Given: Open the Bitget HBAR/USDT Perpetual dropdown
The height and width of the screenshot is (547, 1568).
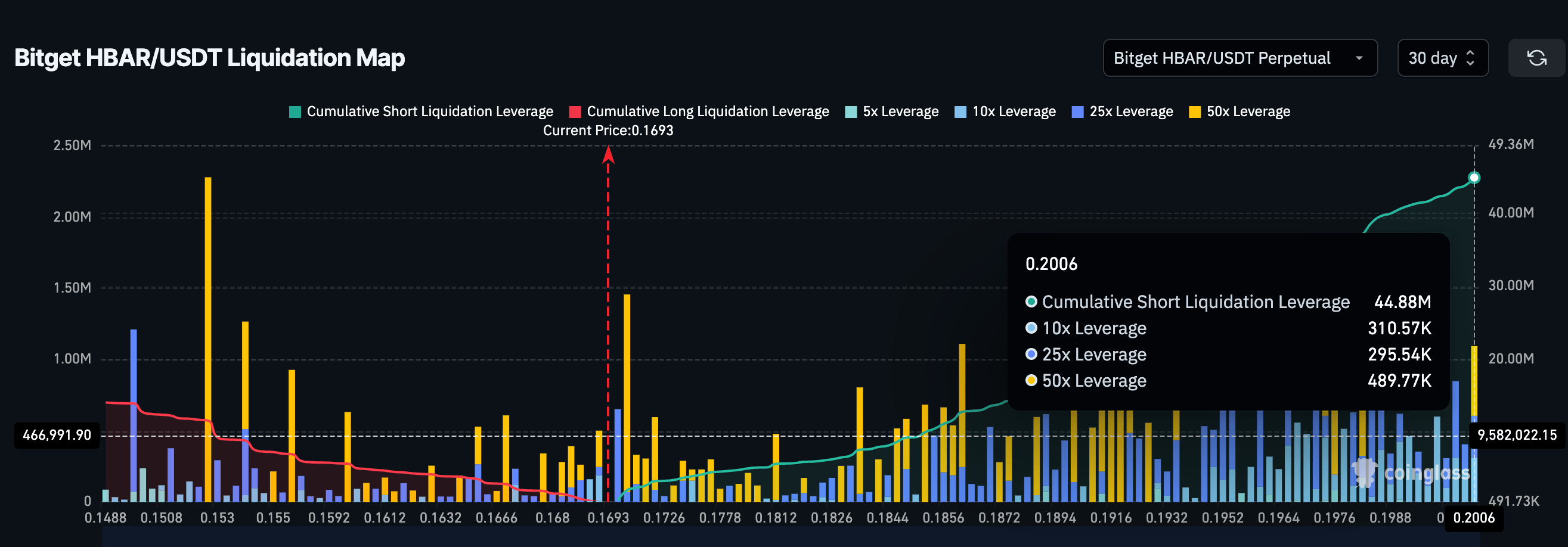Looking at the screenshot, I should pos(1239,58).
